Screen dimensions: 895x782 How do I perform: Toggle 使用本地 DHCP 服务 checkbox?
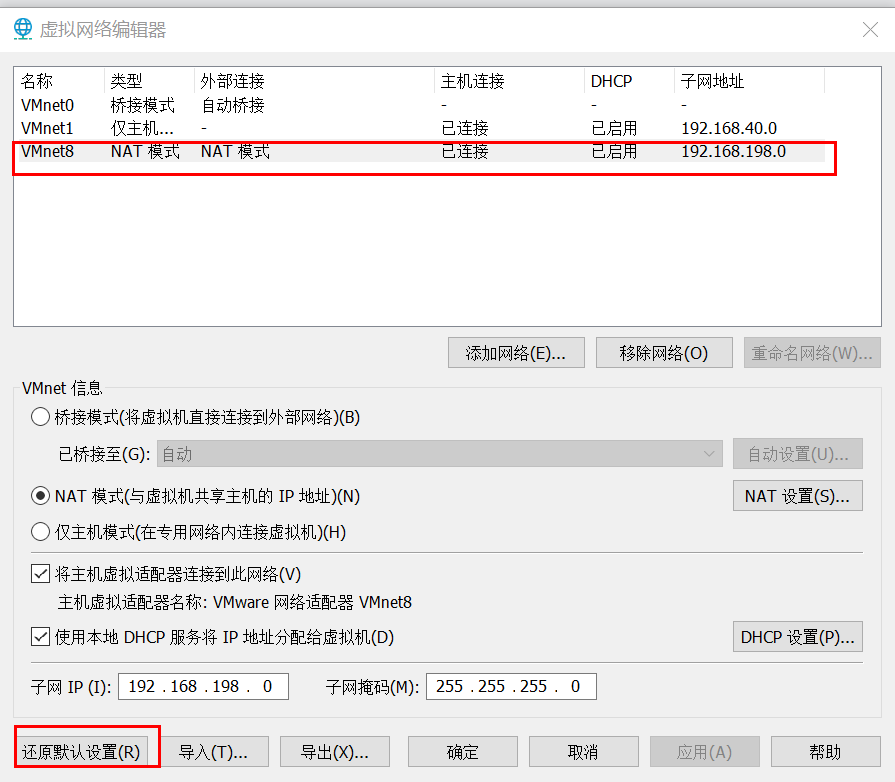tap(40, 636)
